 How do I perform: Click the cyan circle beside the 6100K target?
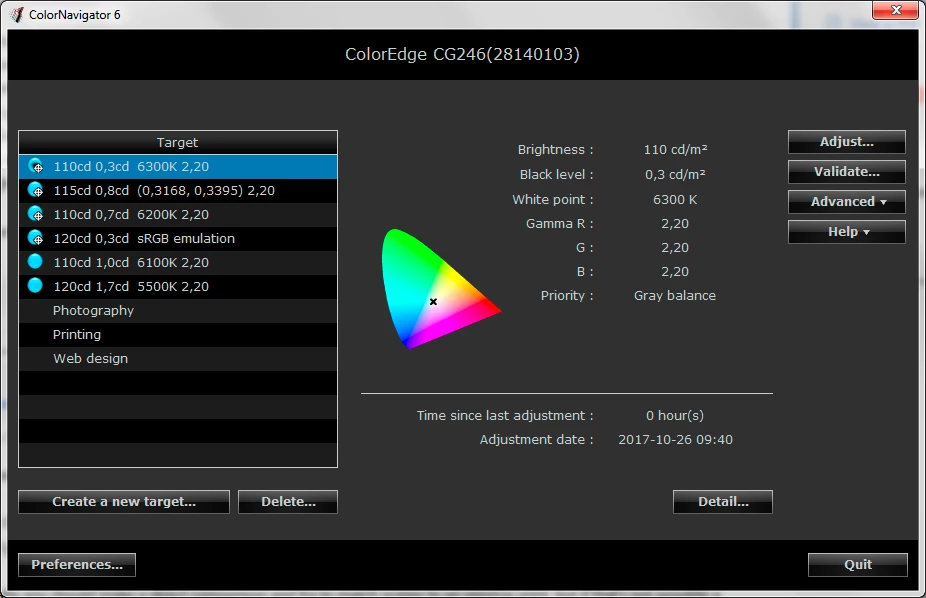35,261
